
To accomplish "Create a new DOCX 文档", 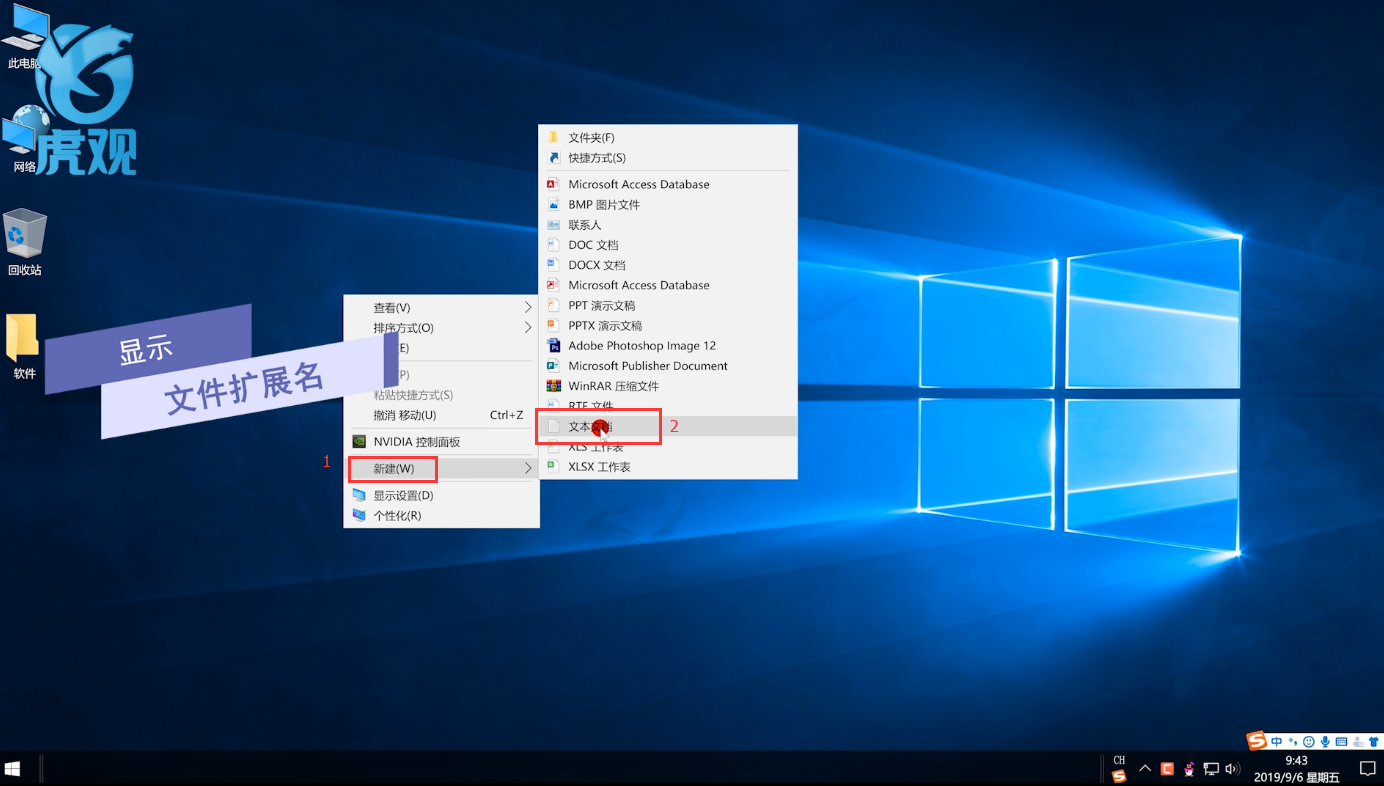I will pyautogui.click(x=667, y=265).
